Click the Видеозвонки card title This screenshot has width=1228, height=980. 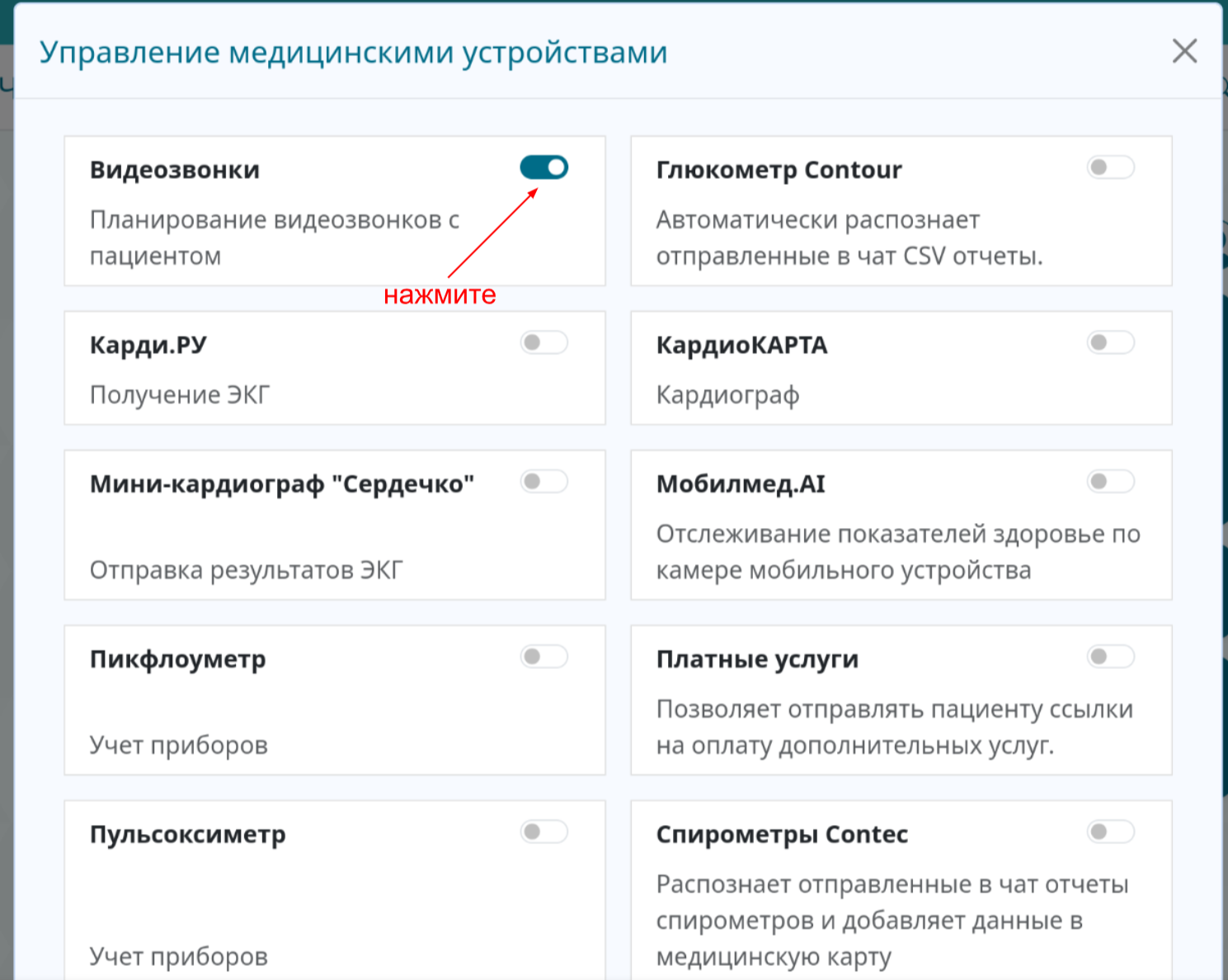tap(175, 170)
